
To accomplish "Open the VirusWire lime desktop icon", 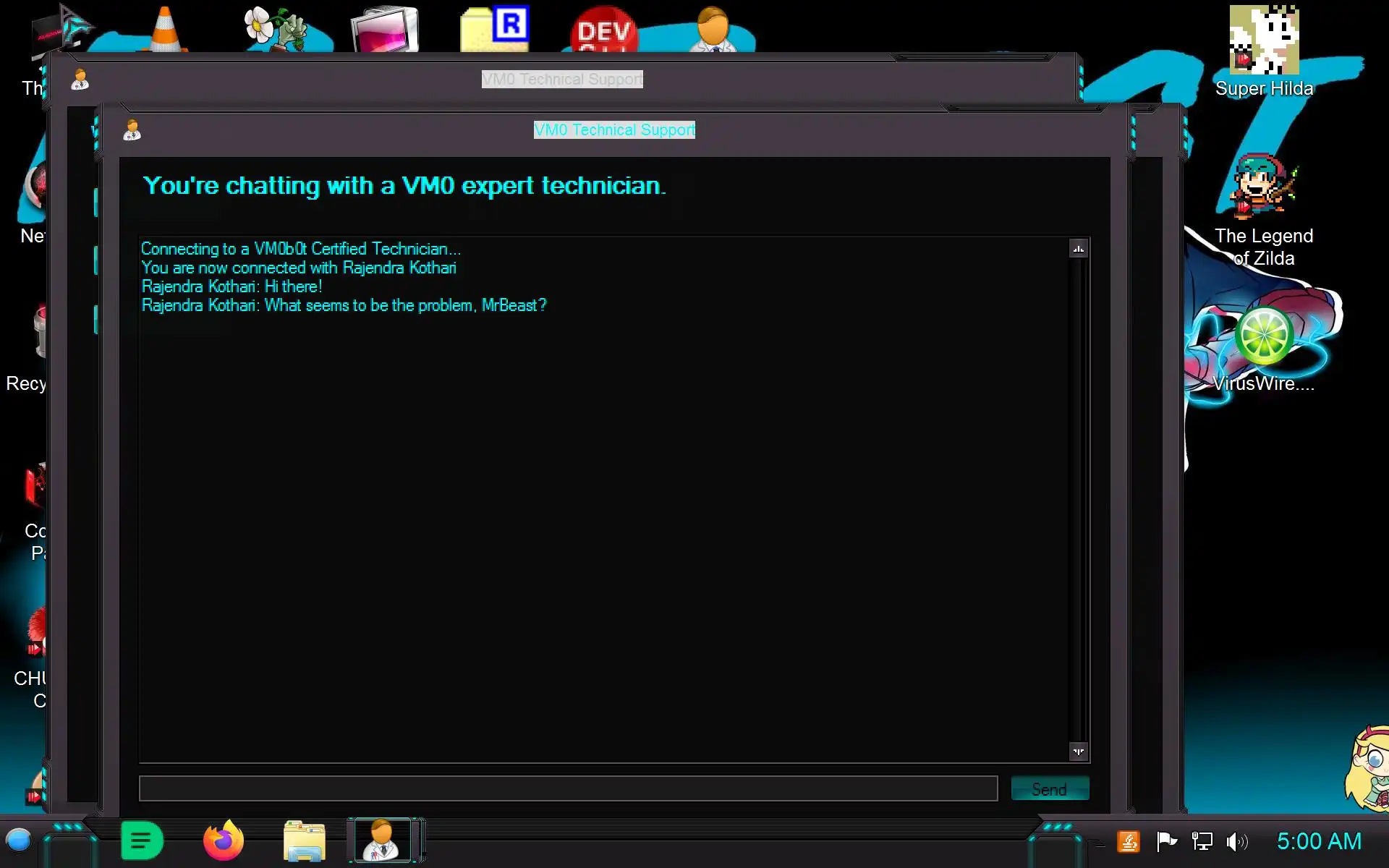I will point(1263,336).
